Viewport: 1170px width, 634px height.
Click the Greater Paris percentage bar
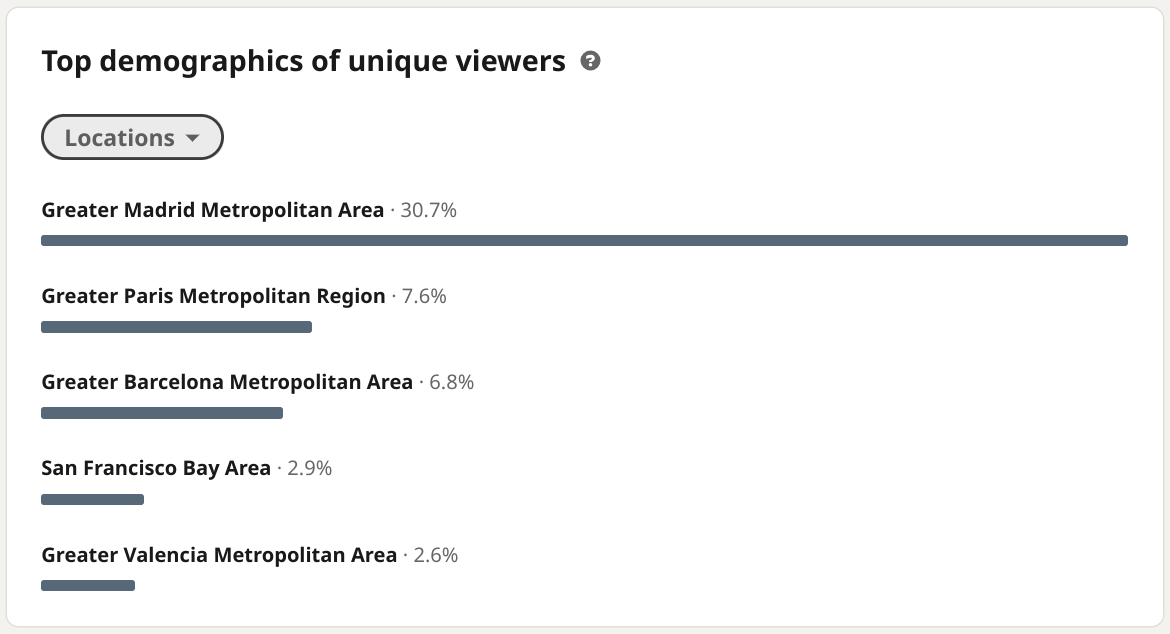(176, 327)
